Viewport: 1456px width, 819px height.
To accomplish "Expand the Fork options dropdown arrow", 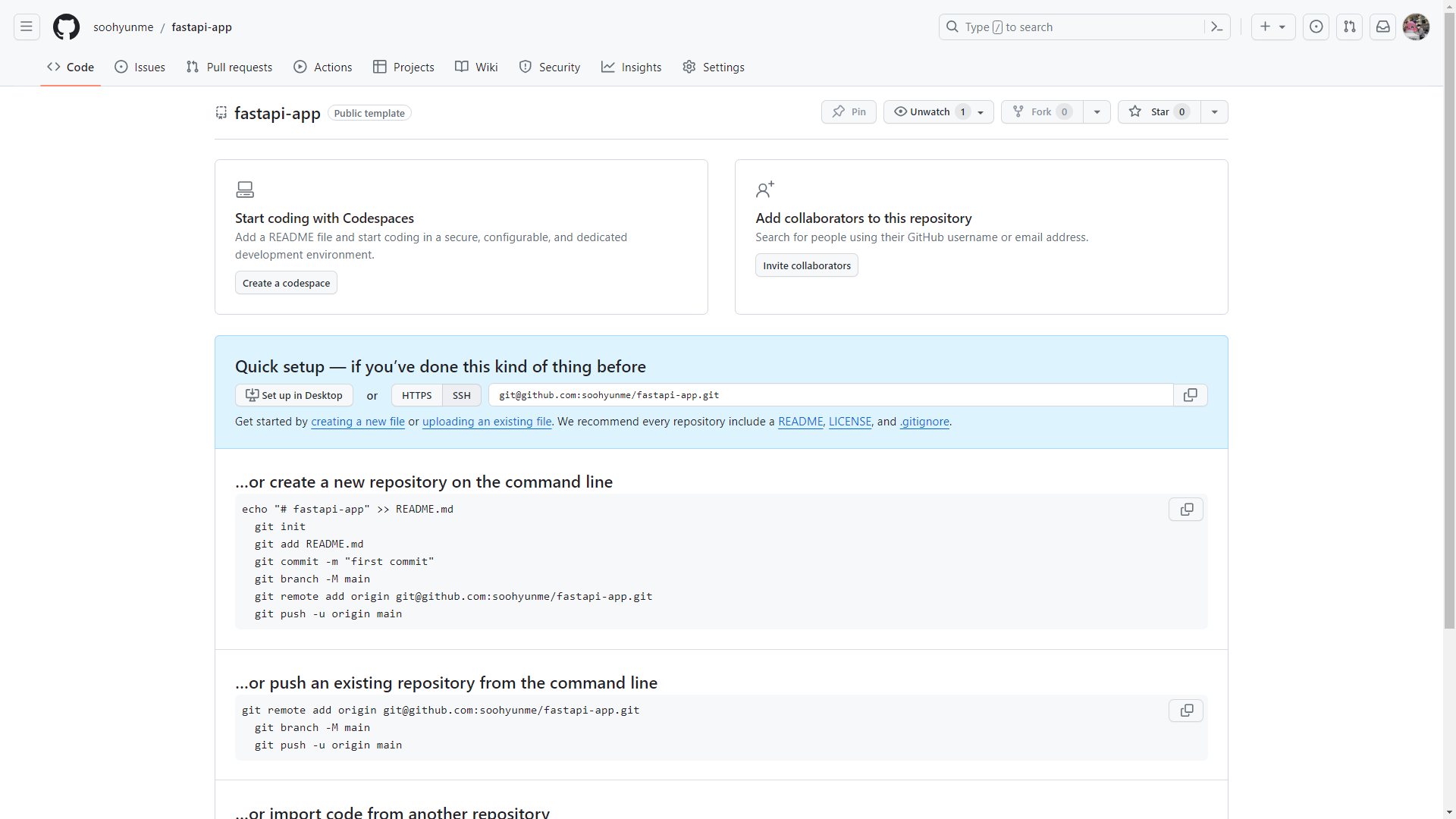I will (1097, 112).
